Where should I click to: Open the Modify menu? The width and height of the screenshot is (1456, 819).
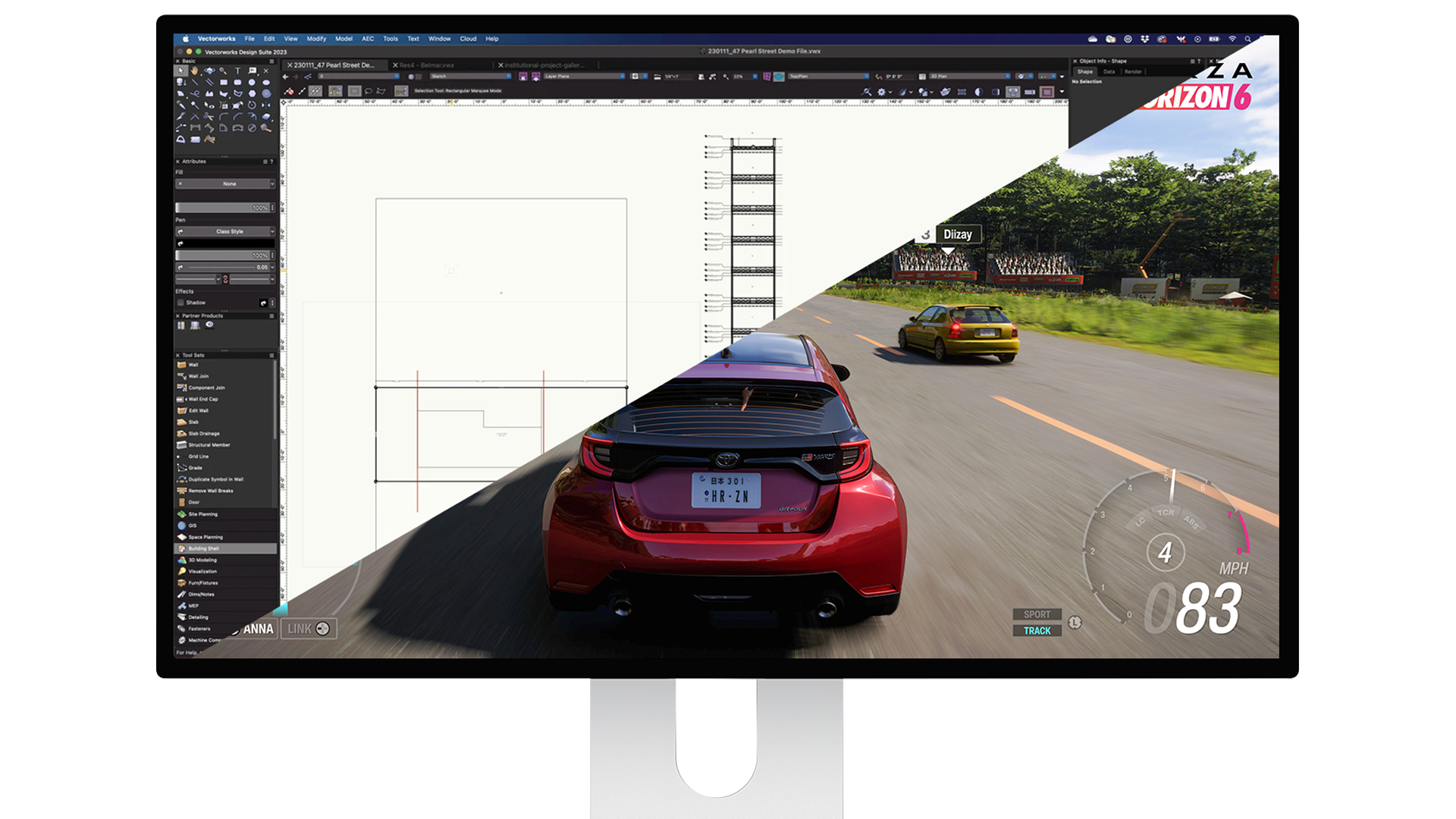316,39
